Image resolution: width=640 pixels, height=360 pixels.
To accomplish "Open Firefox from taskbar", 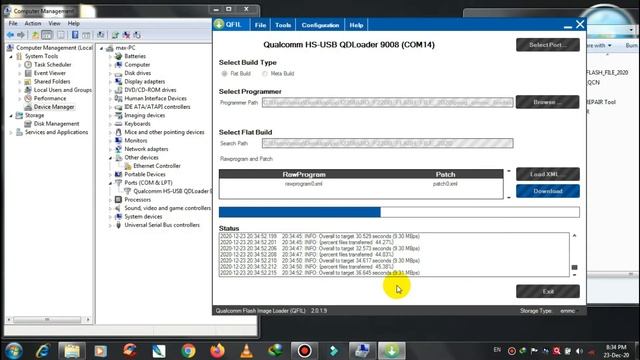I will click(217, 351).
